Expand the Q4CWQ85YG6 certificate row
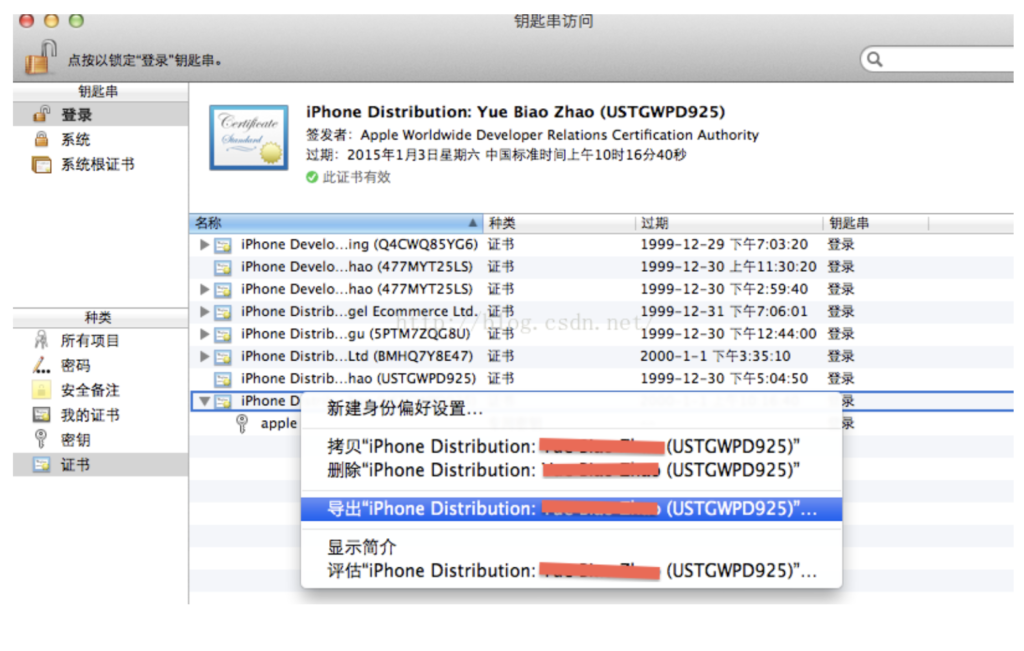The image size is (1024, 651). point(204,244)
